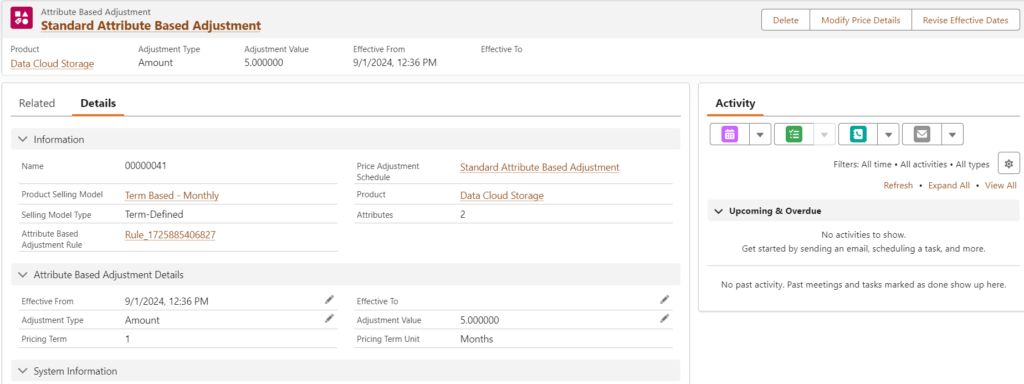The image size is (1024, 384).
Task: Click the activity filters summary text
Action: [912, 165]
